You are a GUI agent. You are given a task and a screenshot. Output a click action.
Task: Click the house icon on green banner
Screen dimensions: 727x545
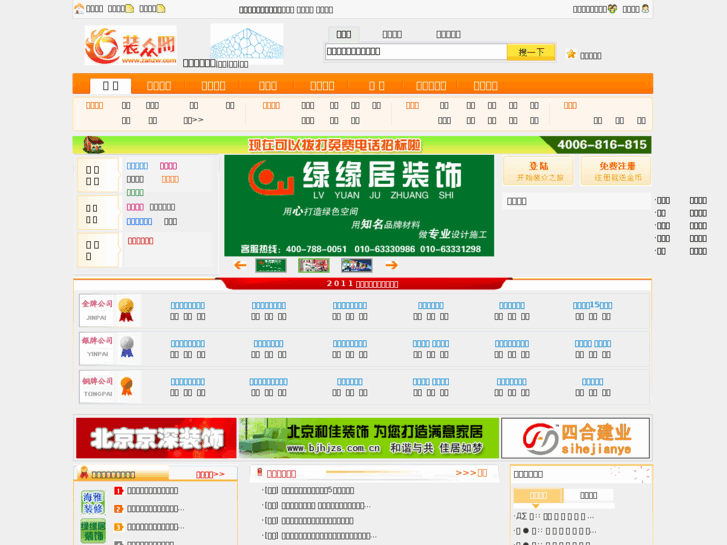[x=93, y=145]
